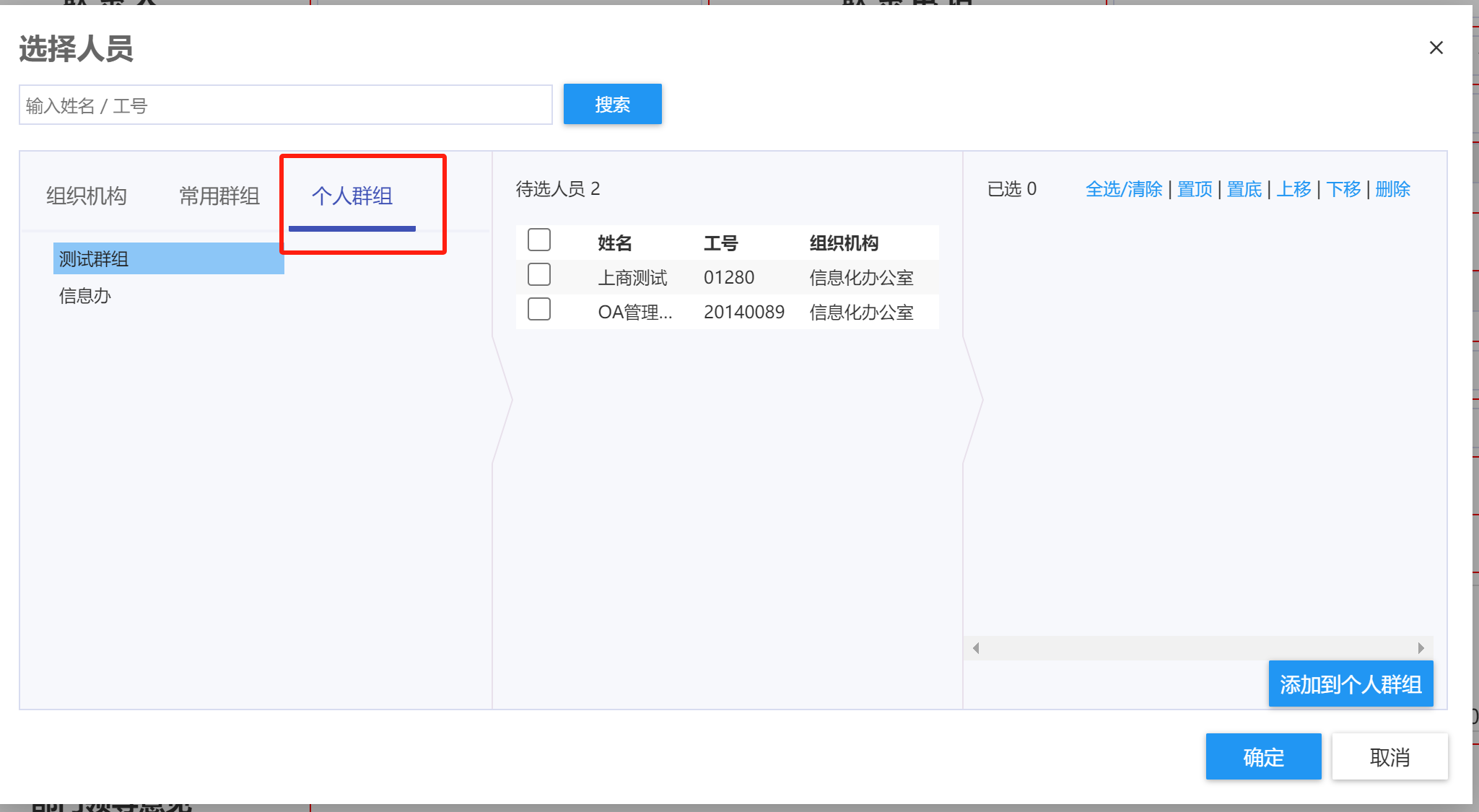Switch to the 常用群组 tab
Screen dimensions: 1479x812
click(219, 196)
